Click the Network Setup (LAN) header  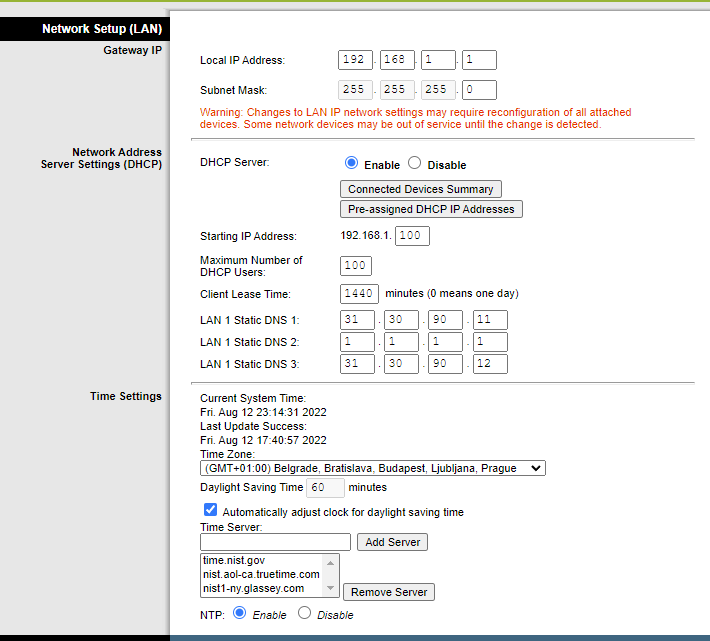click(x=102, y=29)
